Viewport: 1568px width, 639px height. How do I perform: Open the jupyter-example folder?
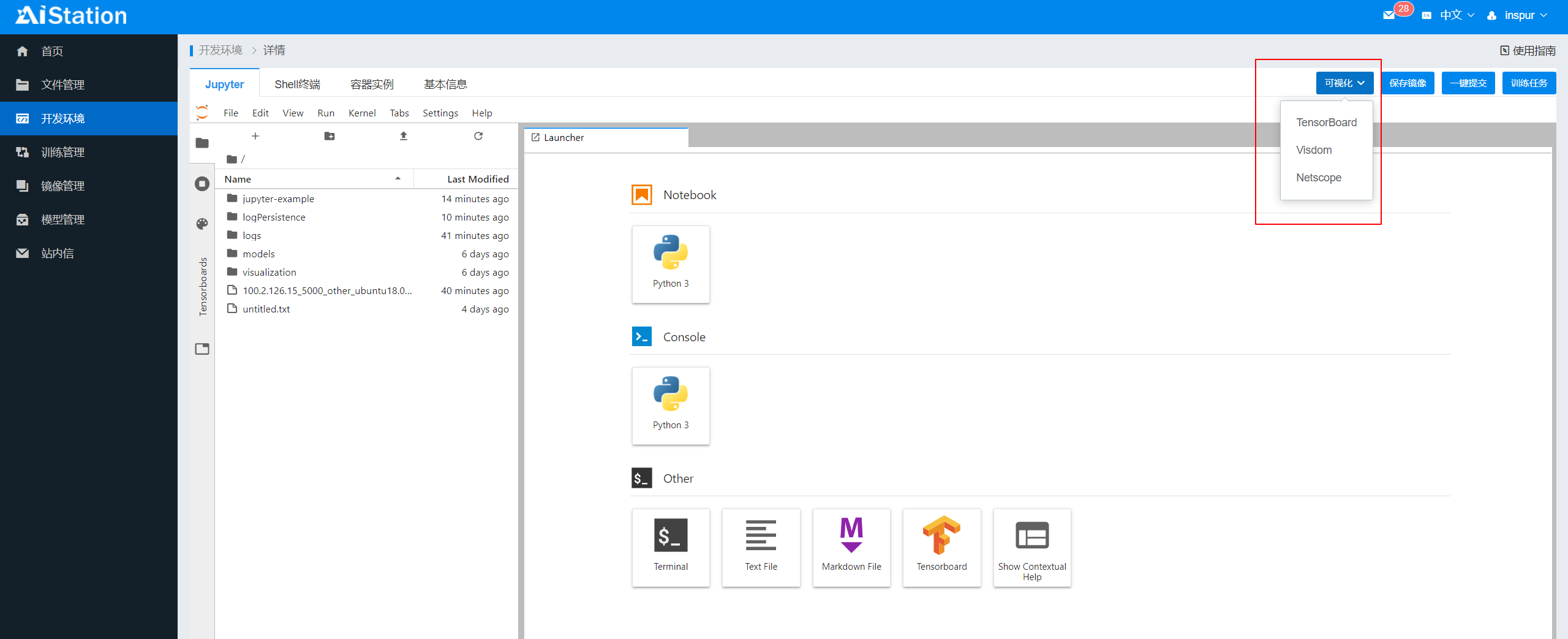278,199
